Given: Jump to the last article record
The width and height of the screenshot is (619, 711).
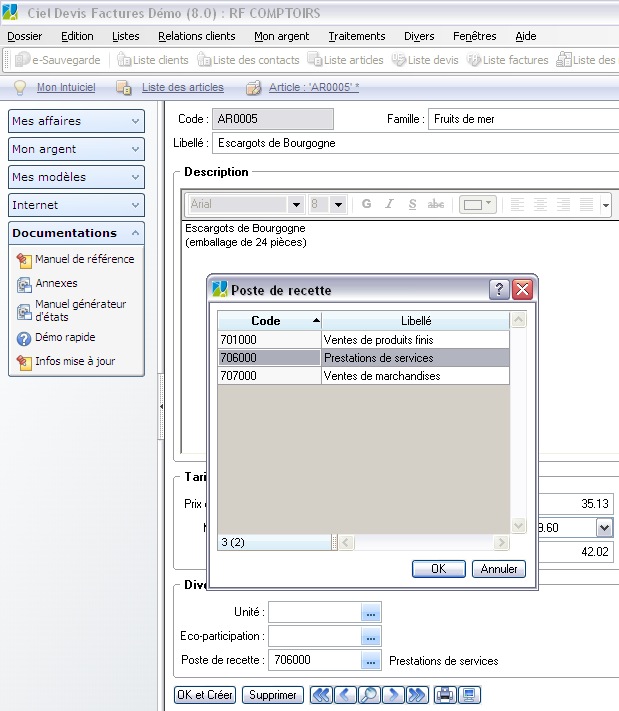Looking at the screenshot, I should click(417, 695).
